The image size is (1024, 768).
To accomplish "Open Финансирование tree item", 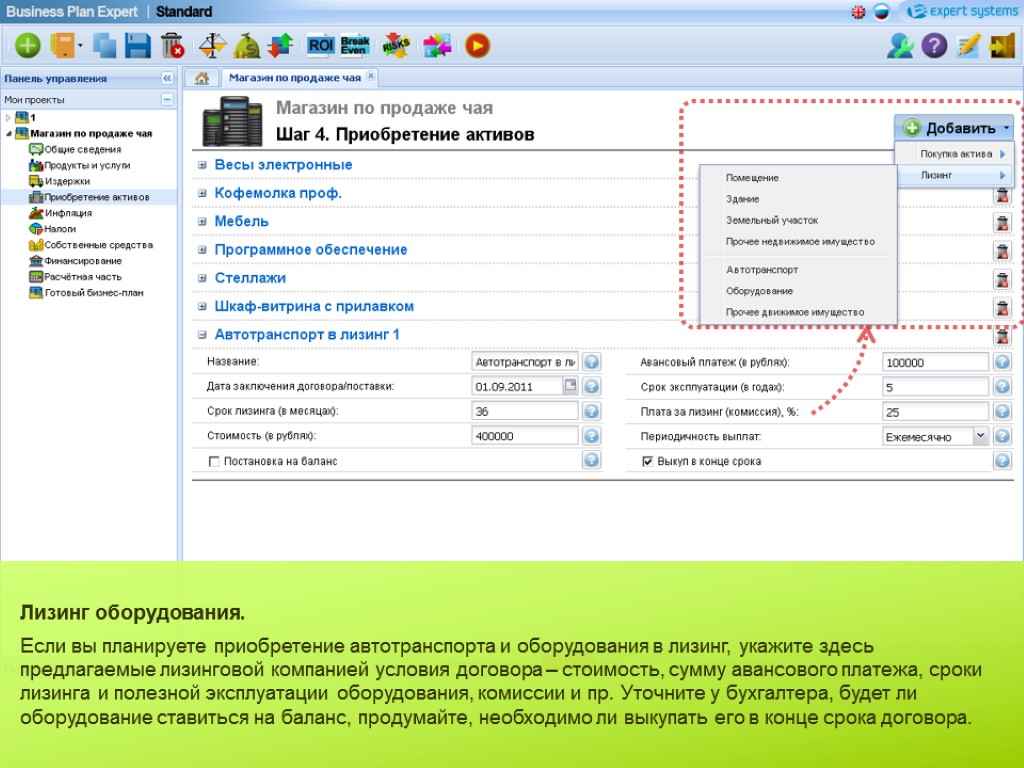I will point(83,261).
